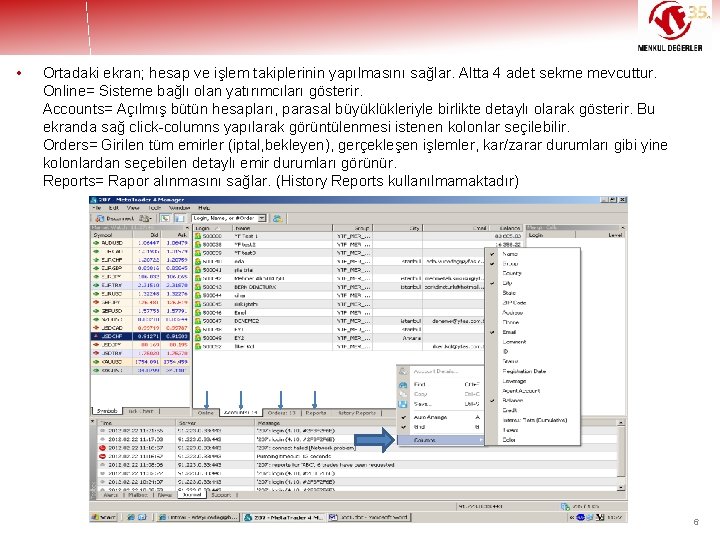Select the highlighted USDCHF symbol row
This screenshot has height=540, width=720.
point(140,336)
